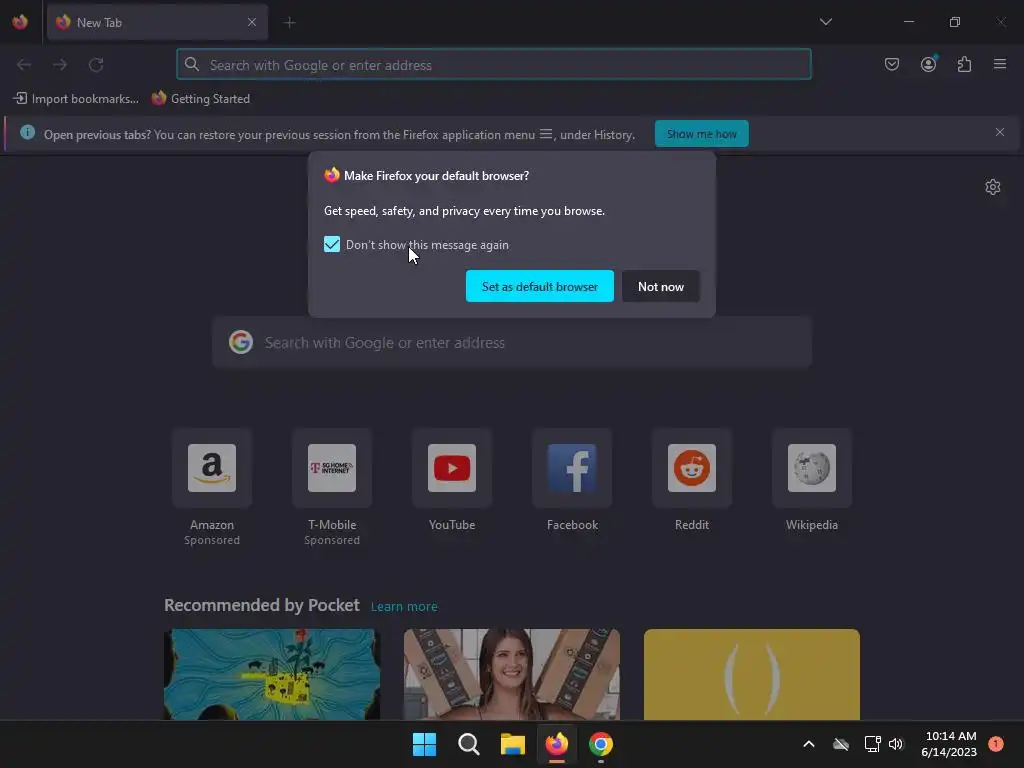1024x768 pixels.
Task: Click Learn more link beside Pocket
Action: [404, 607]
